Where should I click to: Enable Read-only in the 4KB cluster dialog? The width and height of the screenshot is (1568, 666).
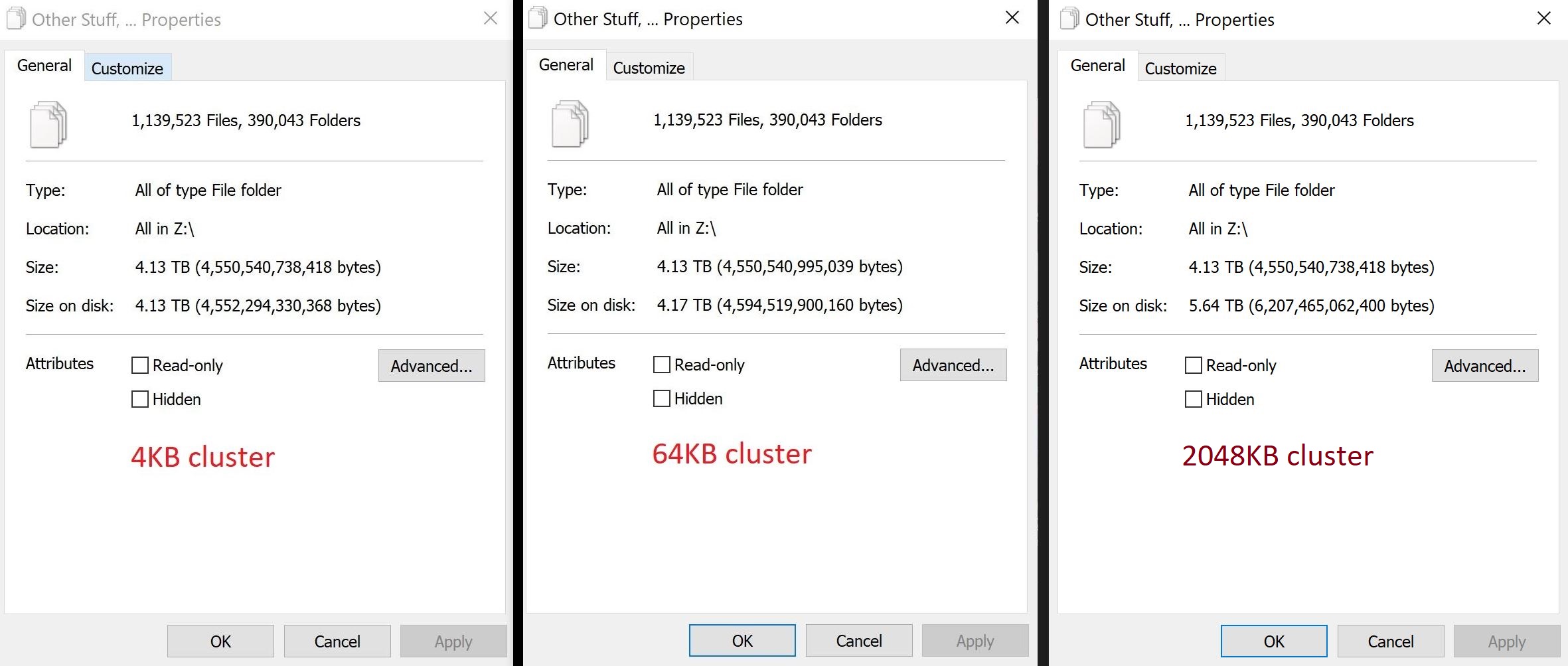pos(140,365)
